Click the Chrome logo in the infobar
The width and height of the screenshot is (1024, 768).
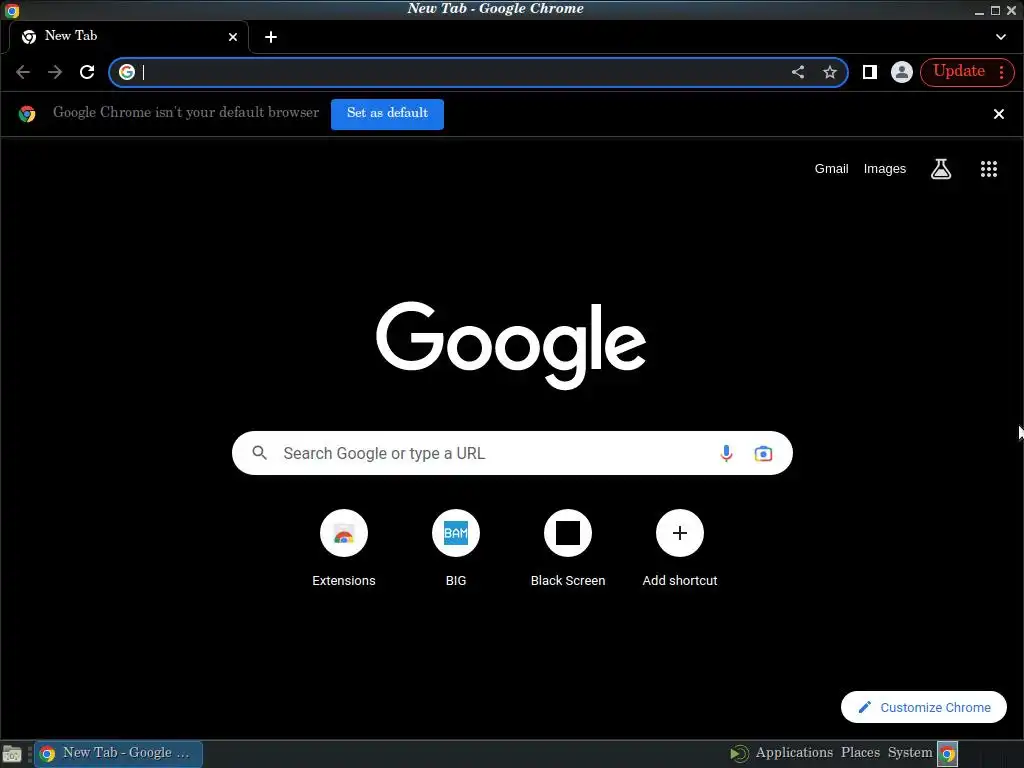tap(27, 114)
